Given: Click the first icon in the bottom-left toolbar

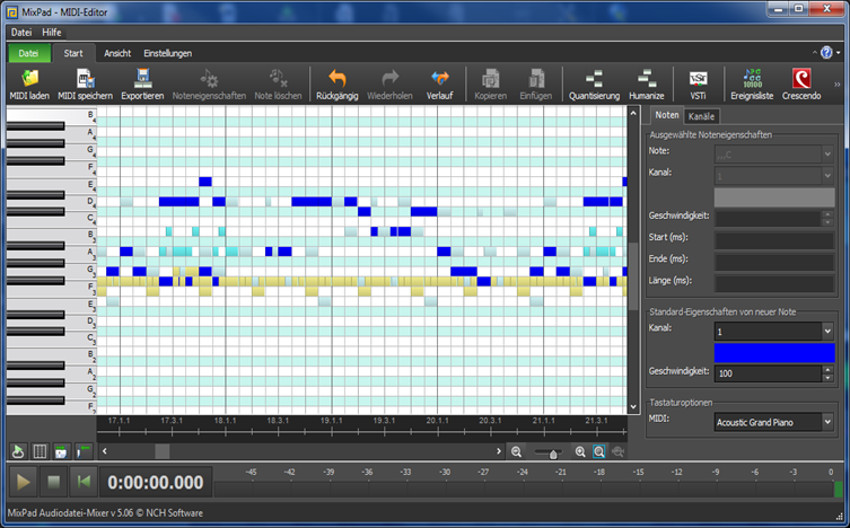Looking at the screenshot, I should pos(18,451).
